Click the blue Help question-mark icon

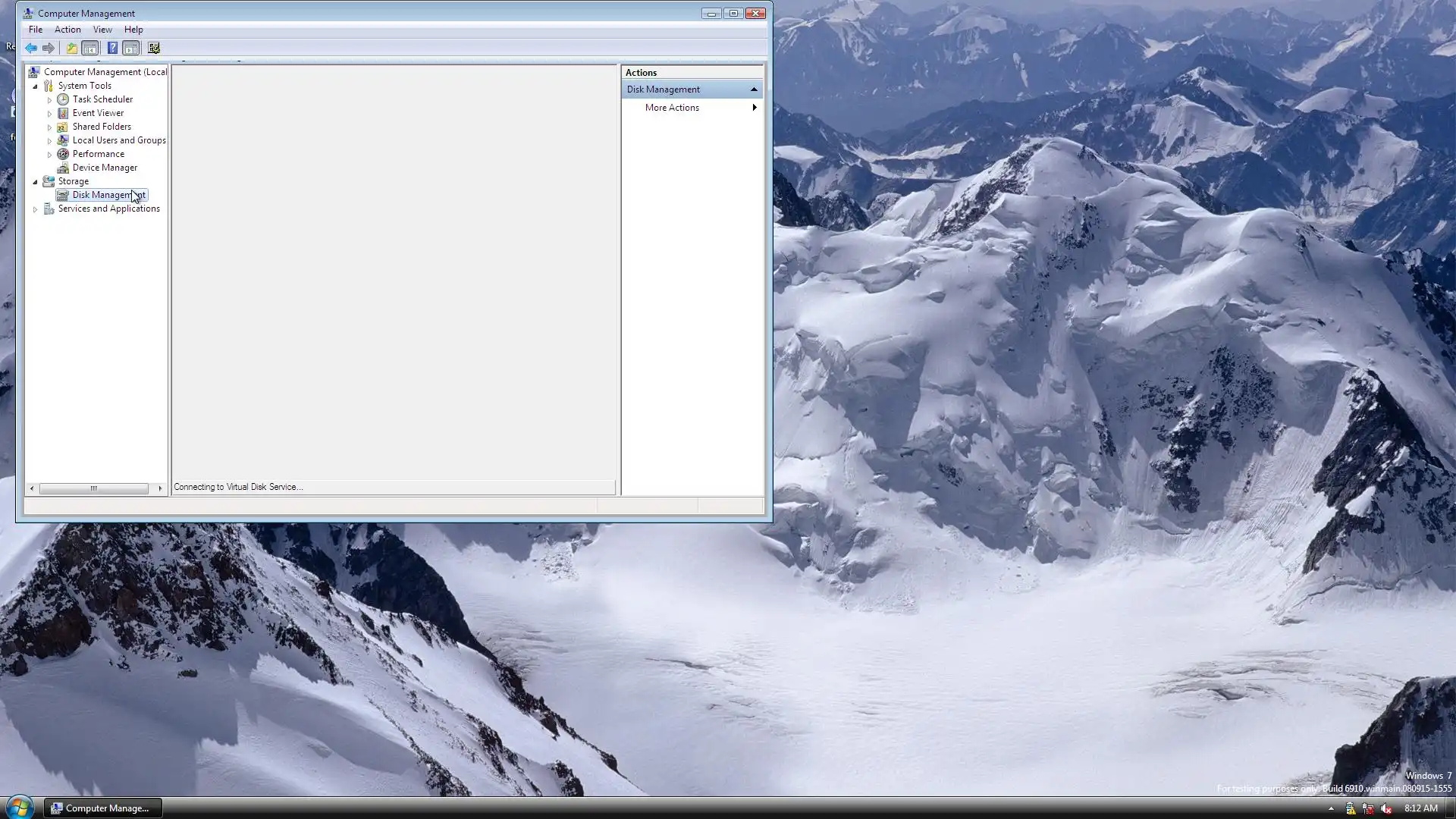pyautogui.click(x=112, y=48)
